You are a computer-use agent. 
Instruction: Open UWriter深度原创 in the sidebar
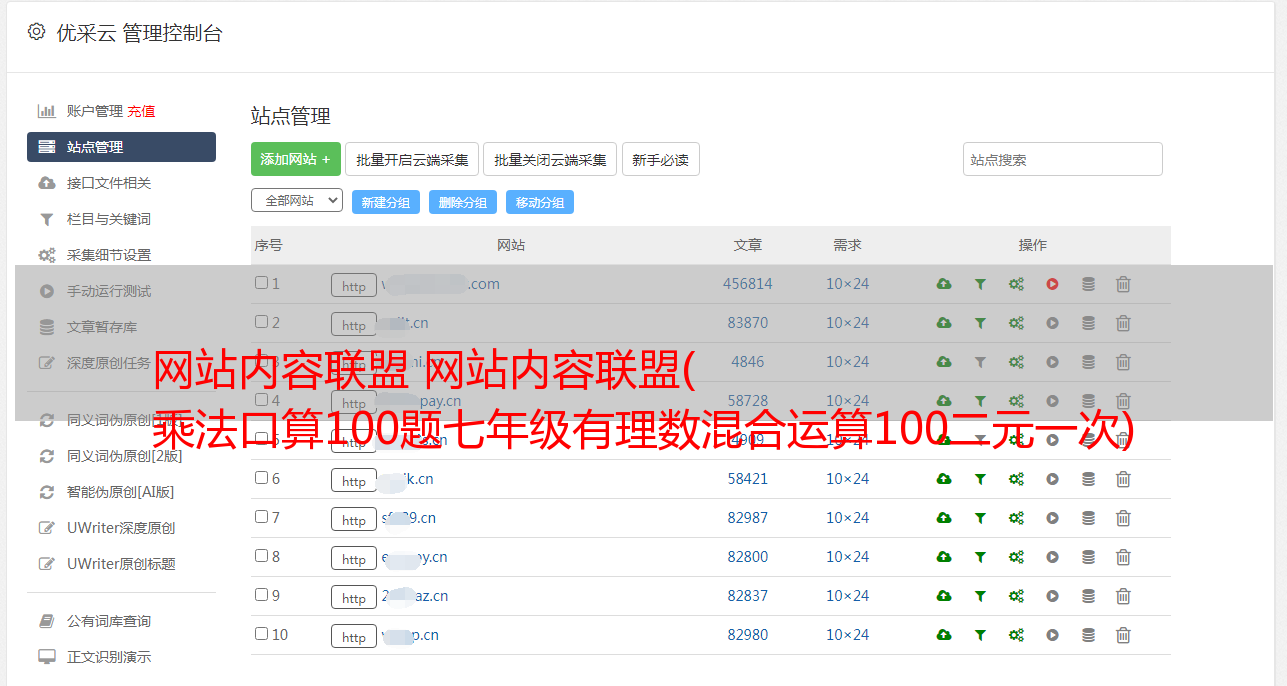(x=121, y=528)
